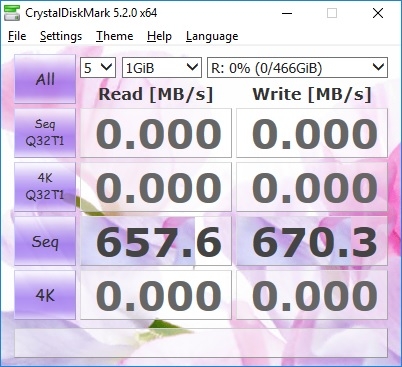402x367 pixels.
Task: Select the Seq read result 657.6
Action: pyautogui.click(x=156, y=241)
